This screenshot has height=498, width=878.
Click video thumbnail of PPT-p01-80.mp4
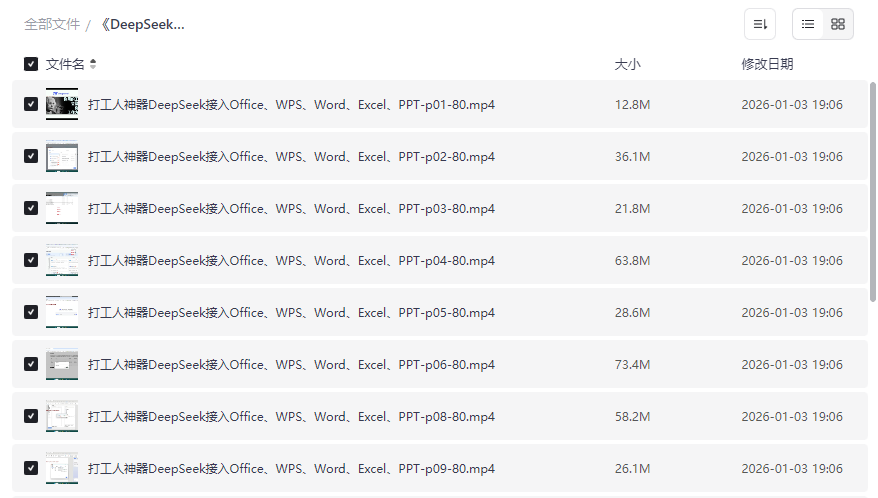pyautogui.click(x=62, y=104)
